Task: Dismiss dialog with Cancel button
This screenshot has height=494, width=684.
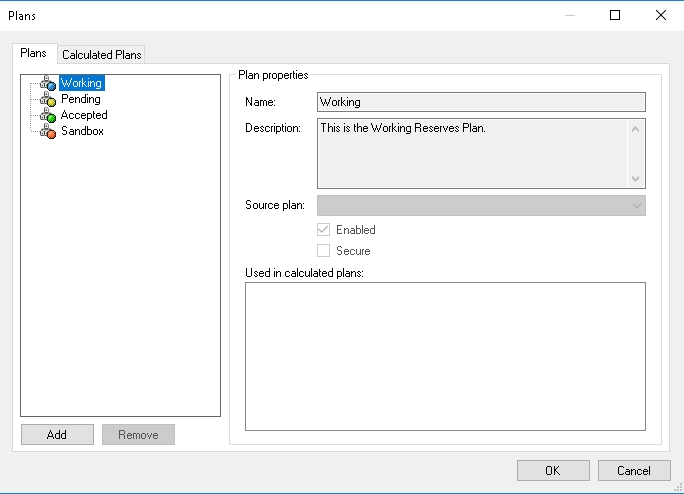Action: pyautogui.click(x=634, y=470)
